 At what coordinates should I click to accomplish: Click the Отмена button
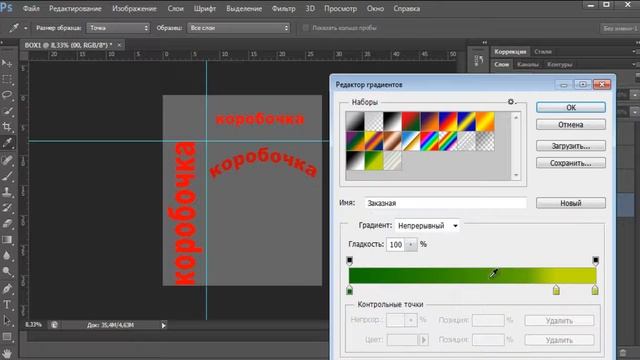coord(571,124)
